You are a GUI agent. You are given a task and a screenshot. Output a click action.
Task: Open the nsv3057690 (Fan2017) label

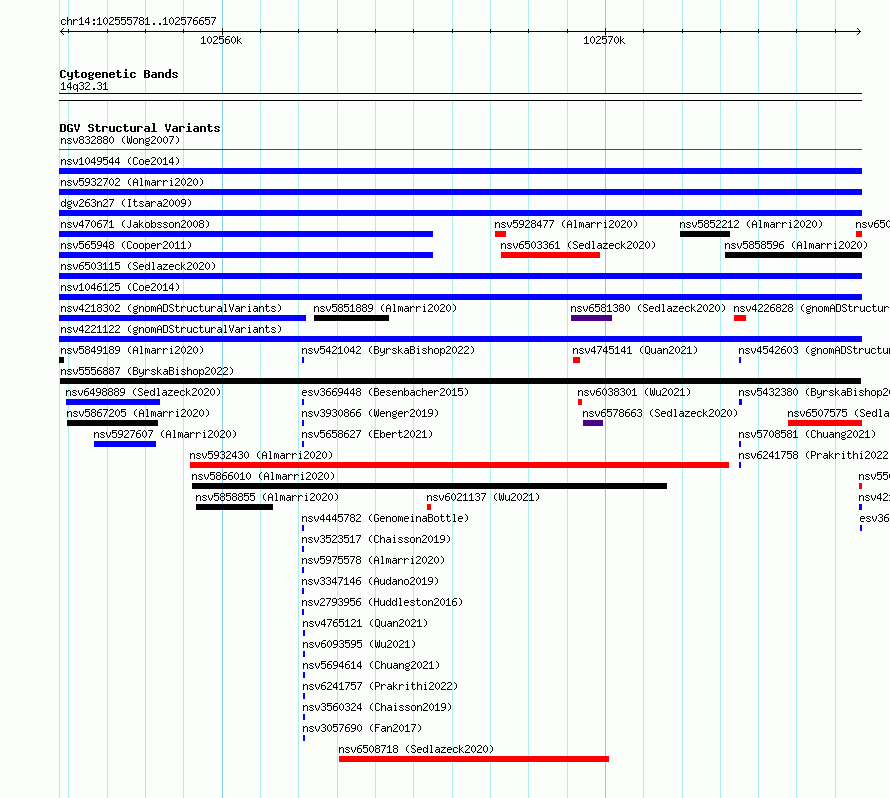(362, 728)
